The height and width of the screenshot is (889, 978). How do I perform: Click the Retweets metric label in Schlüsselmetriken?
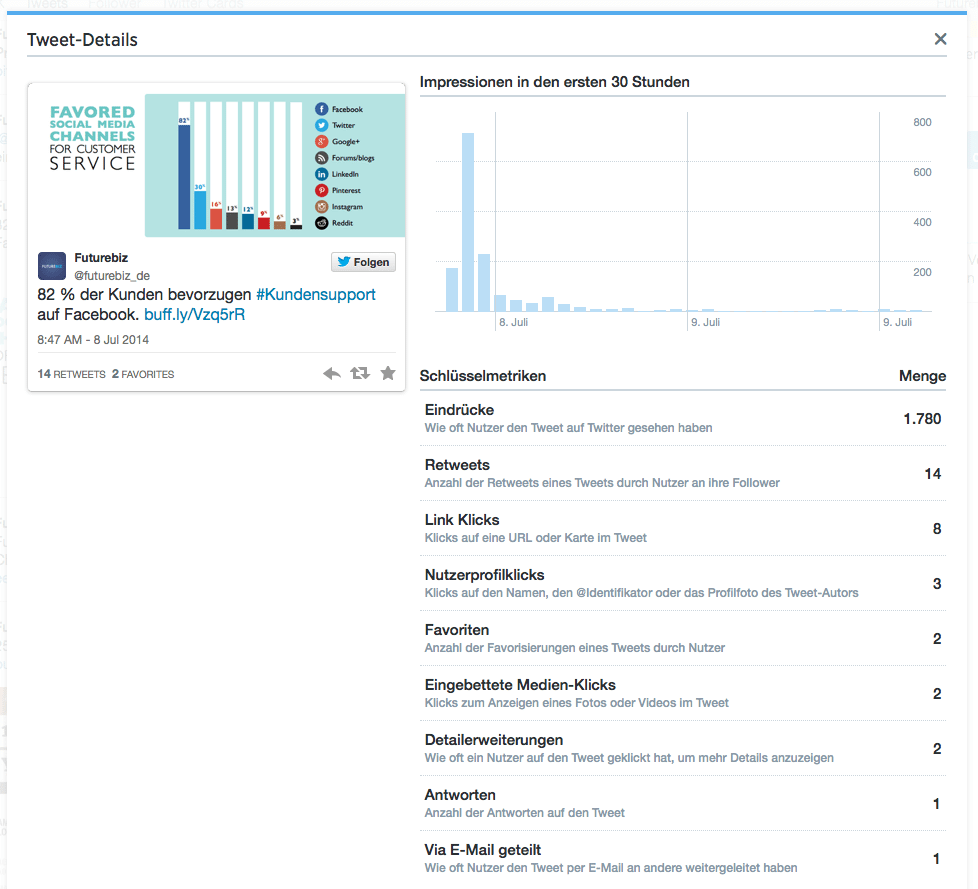pyautogui.click(x=457, y=465)
